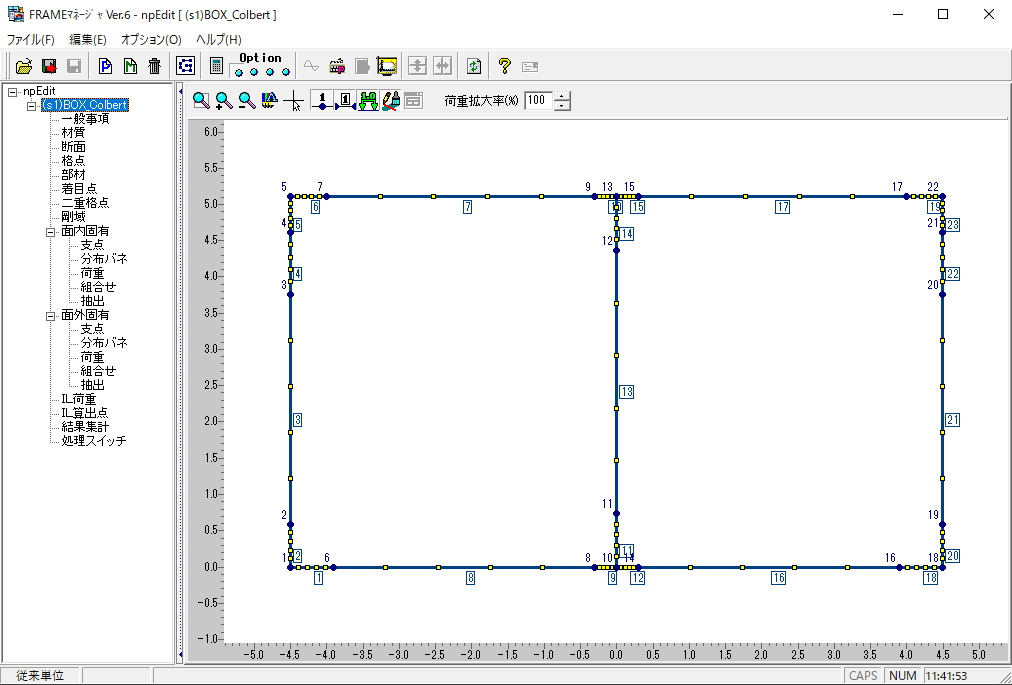Click member label 7 on the top beam
Image resolution: width=1012 pixels, height=685 pixels.
(467, 207)
